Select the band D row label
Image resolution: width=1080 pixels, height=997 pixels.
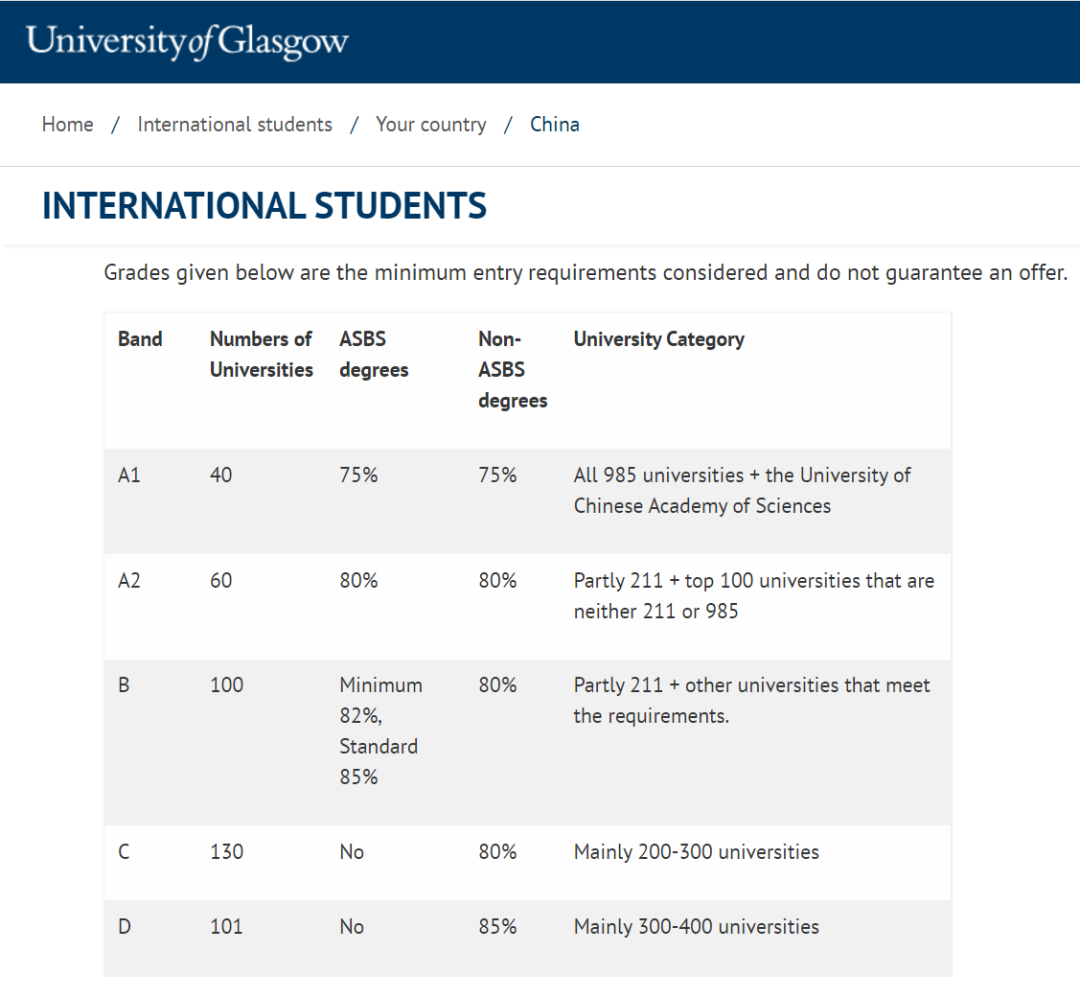[x=125, y=927]
